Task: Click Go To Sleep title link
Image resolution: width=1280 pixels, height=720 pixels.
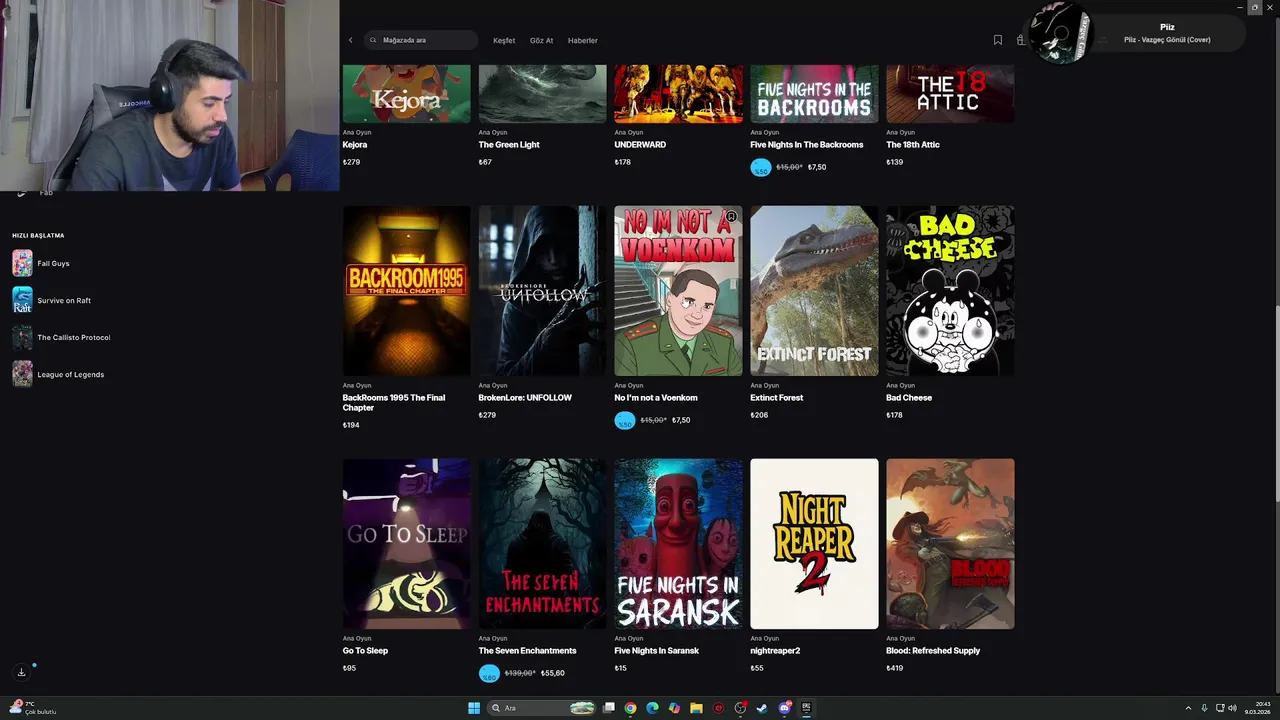Action: pyautogui.click(x=365, y=651)
